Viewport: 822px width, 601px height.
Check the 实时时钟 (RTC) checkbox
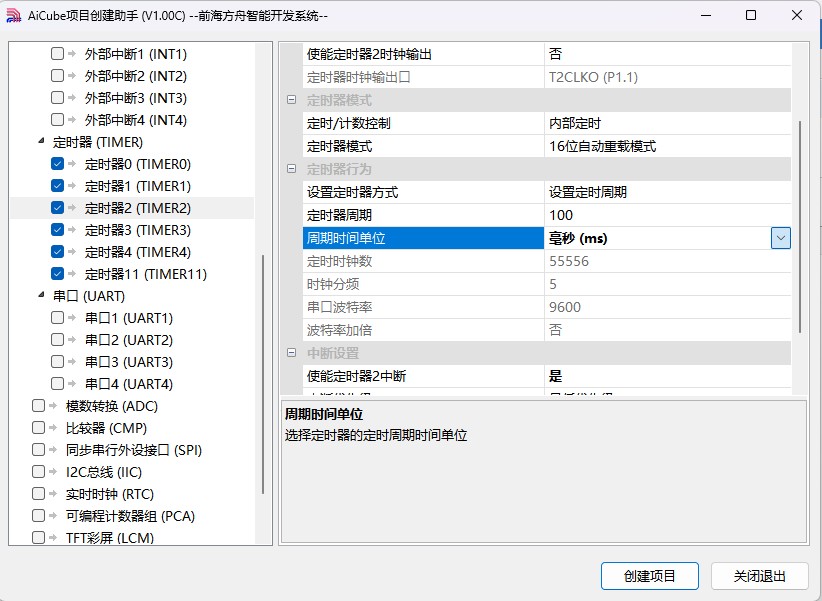(x=38, y=494)
